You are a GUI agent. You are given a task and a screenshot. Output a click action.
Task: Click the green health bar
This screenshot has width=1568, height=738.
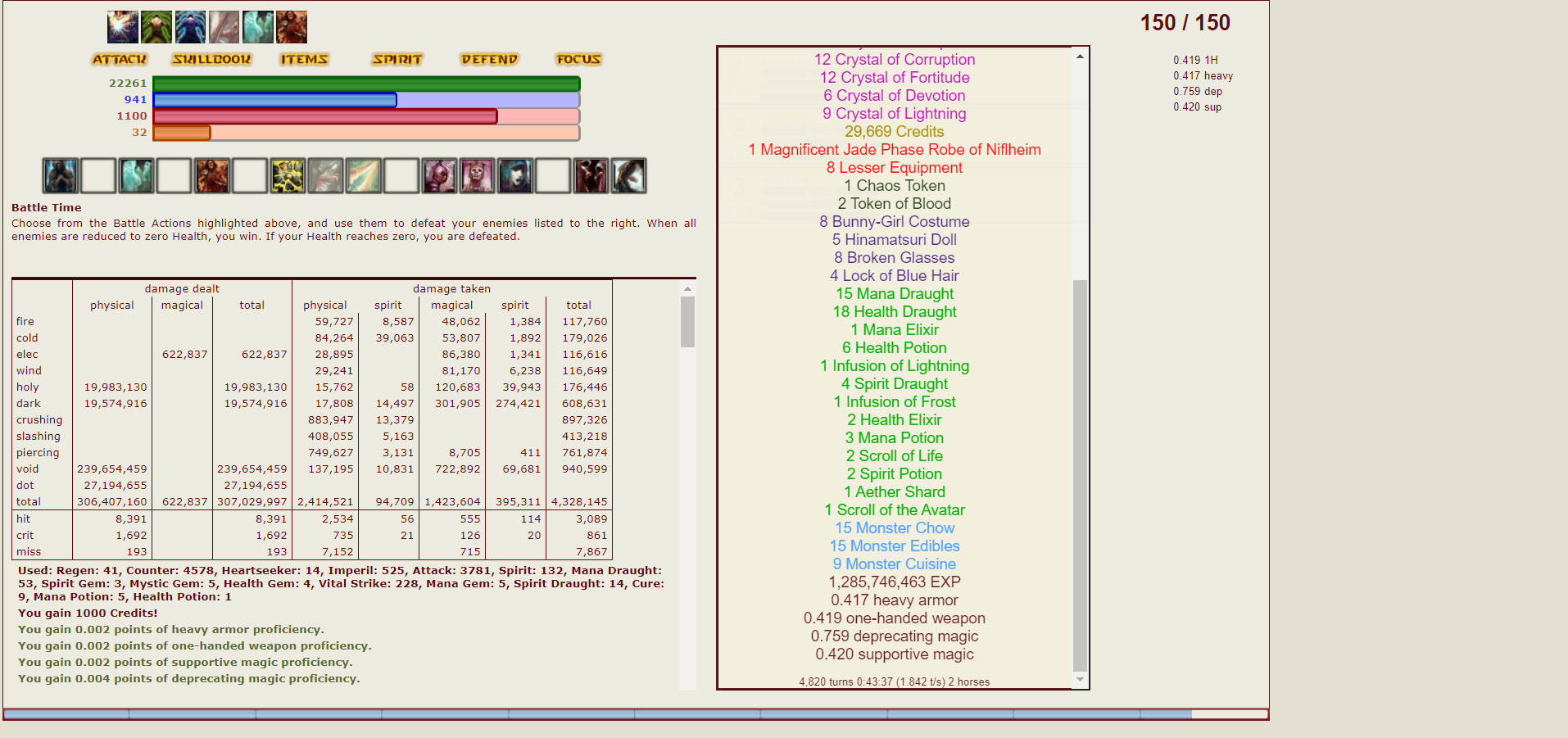366,84
